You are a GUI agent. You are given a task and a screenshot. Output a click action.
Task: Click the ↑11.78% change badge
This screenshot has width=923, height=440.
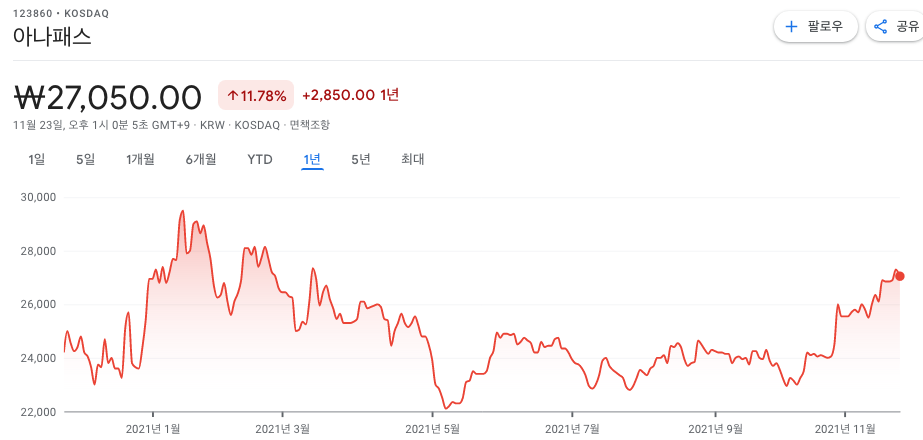256,95
